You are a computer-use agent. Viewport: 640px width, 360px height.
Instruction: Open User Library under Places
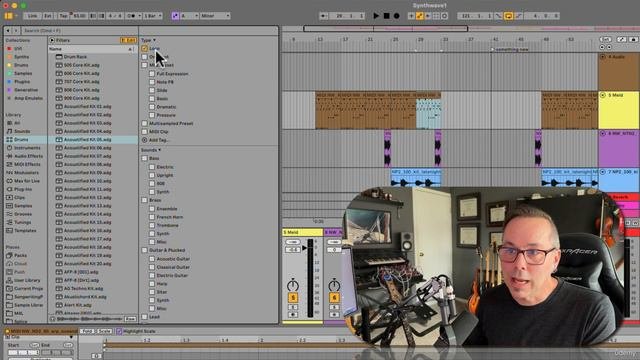pos(27,280)
